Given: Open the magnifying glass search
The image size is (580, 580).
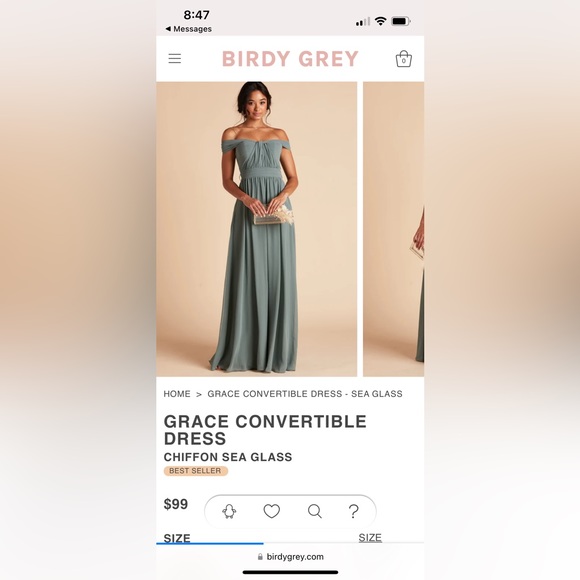Looking at the screenshot, I should tap(315, 511).
